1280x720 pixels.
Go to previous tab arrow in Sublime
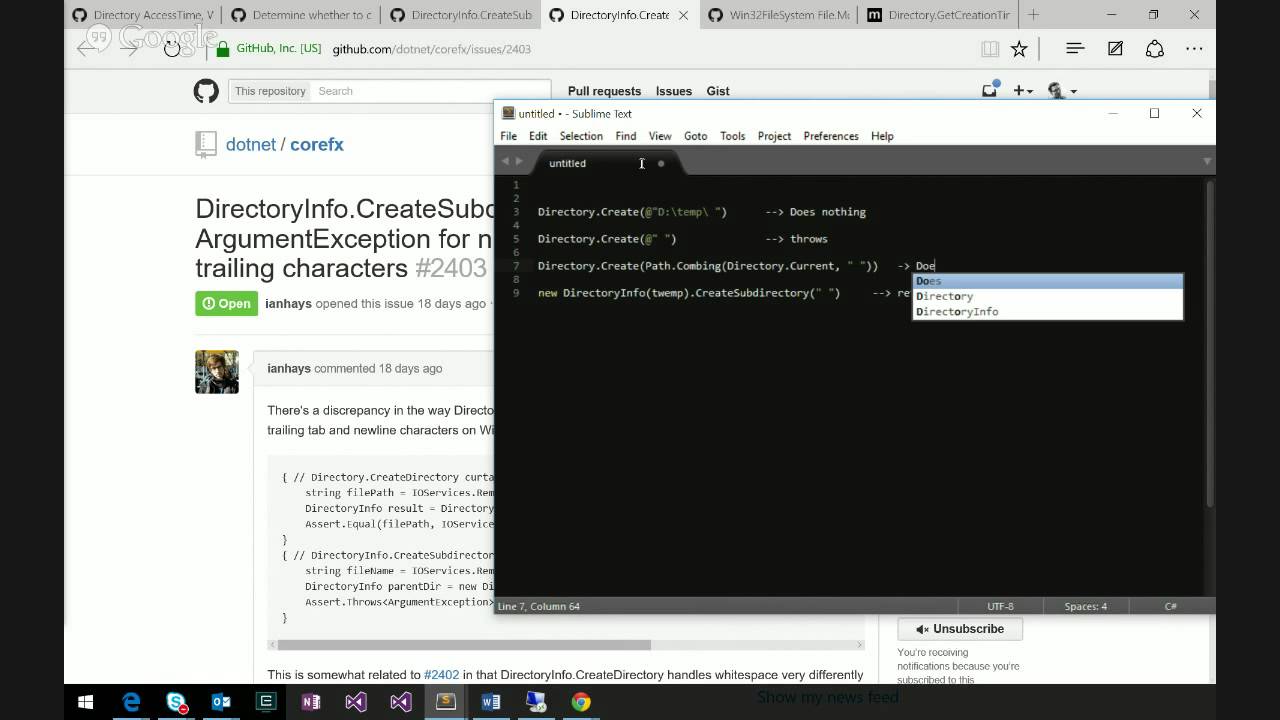[505, 161]
